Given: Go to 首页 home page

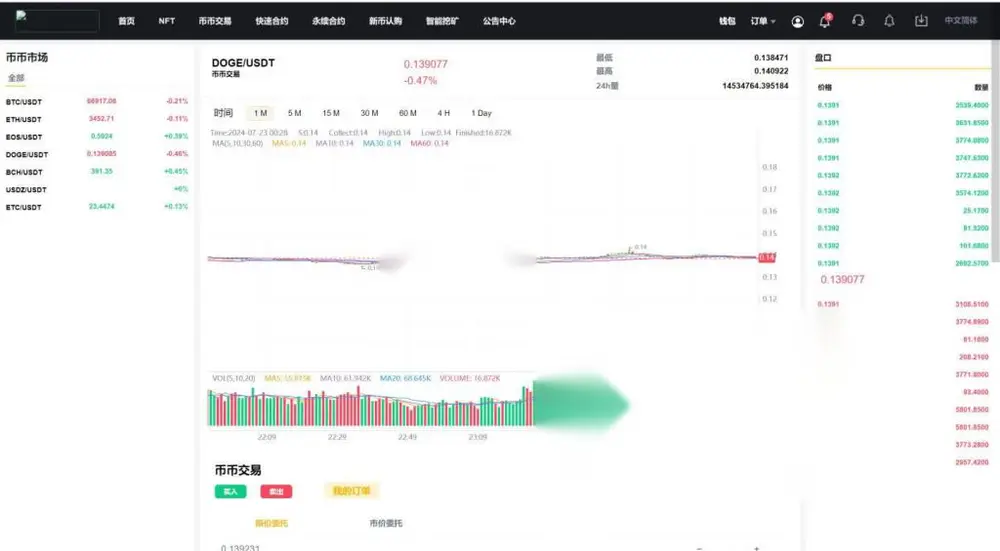Looking at the screenshot, I should [x=126, y=21].
